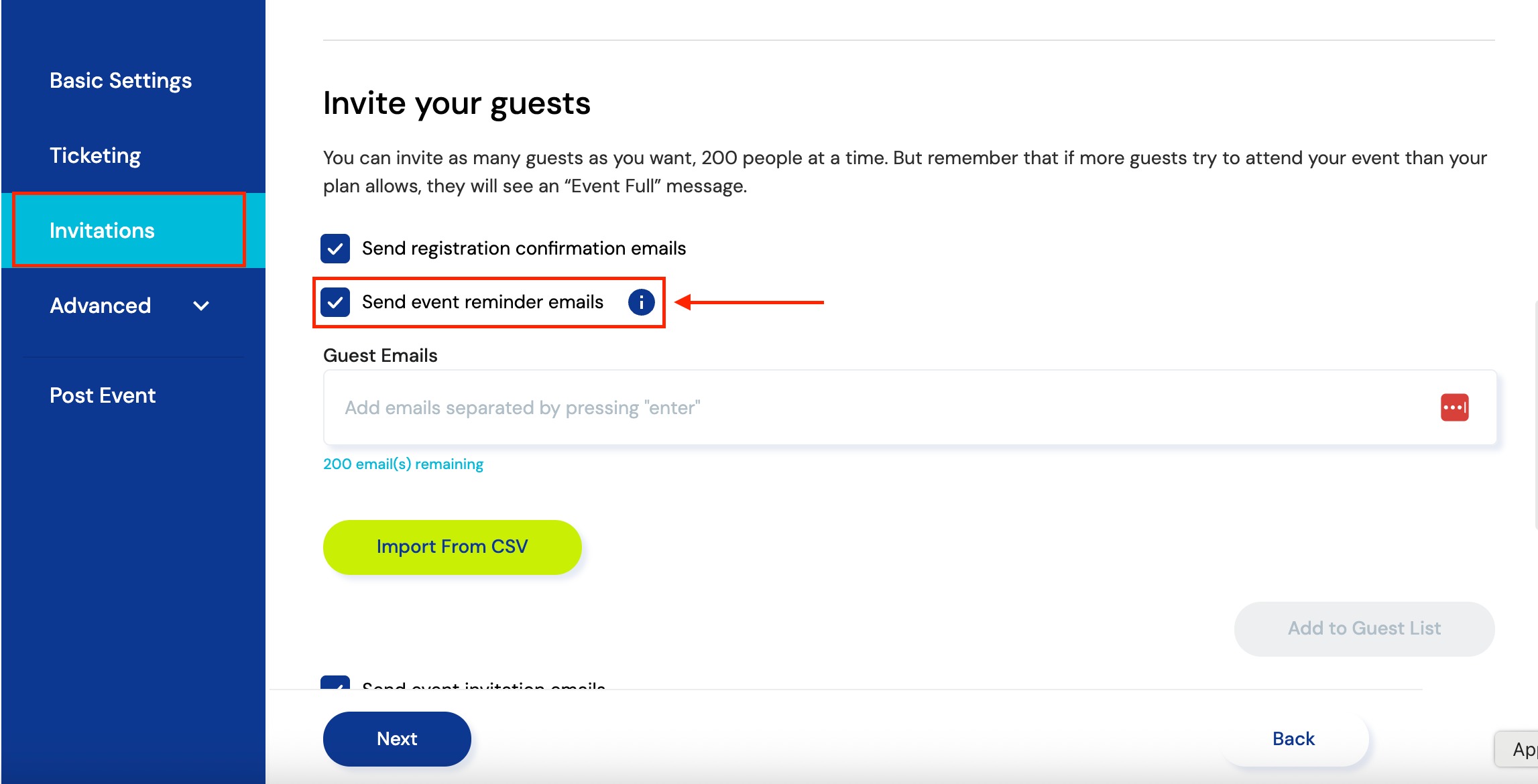
Task: Uncheck Send registration confirmation emails
Action: tap(335, 249)
